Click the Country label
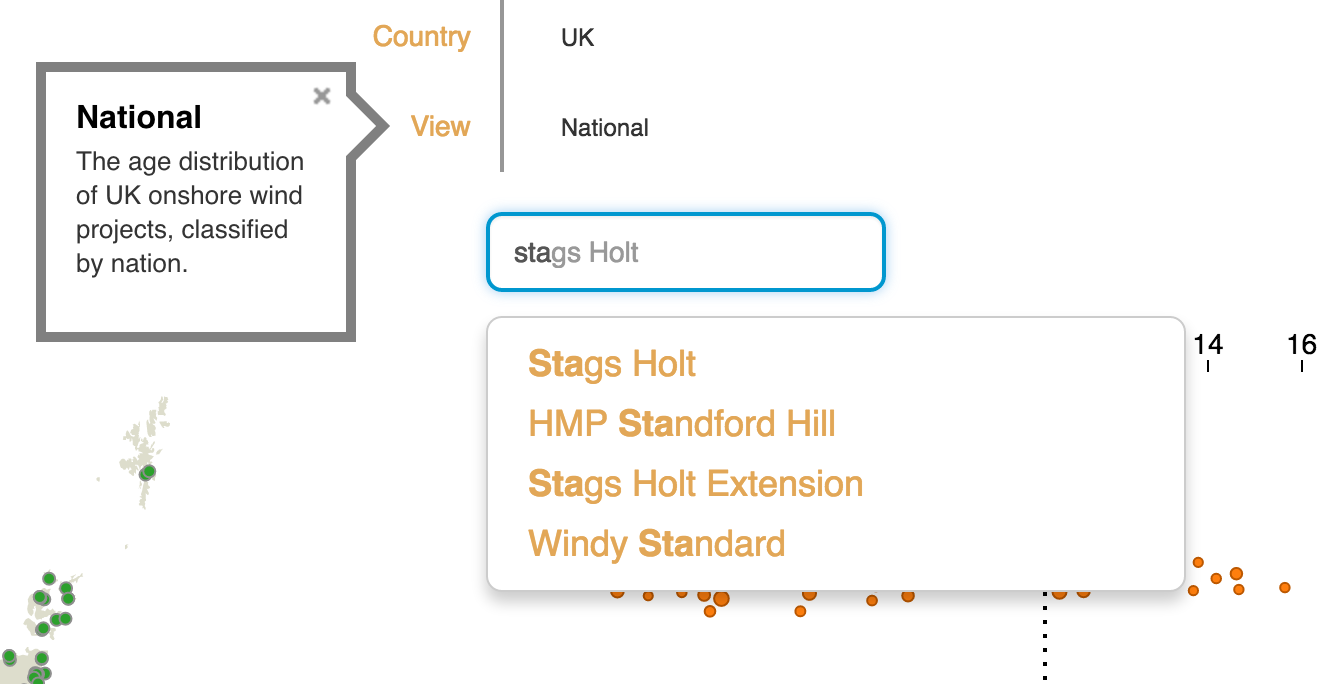The width and height of the screenshot is (1326, 684). (421, 37)
